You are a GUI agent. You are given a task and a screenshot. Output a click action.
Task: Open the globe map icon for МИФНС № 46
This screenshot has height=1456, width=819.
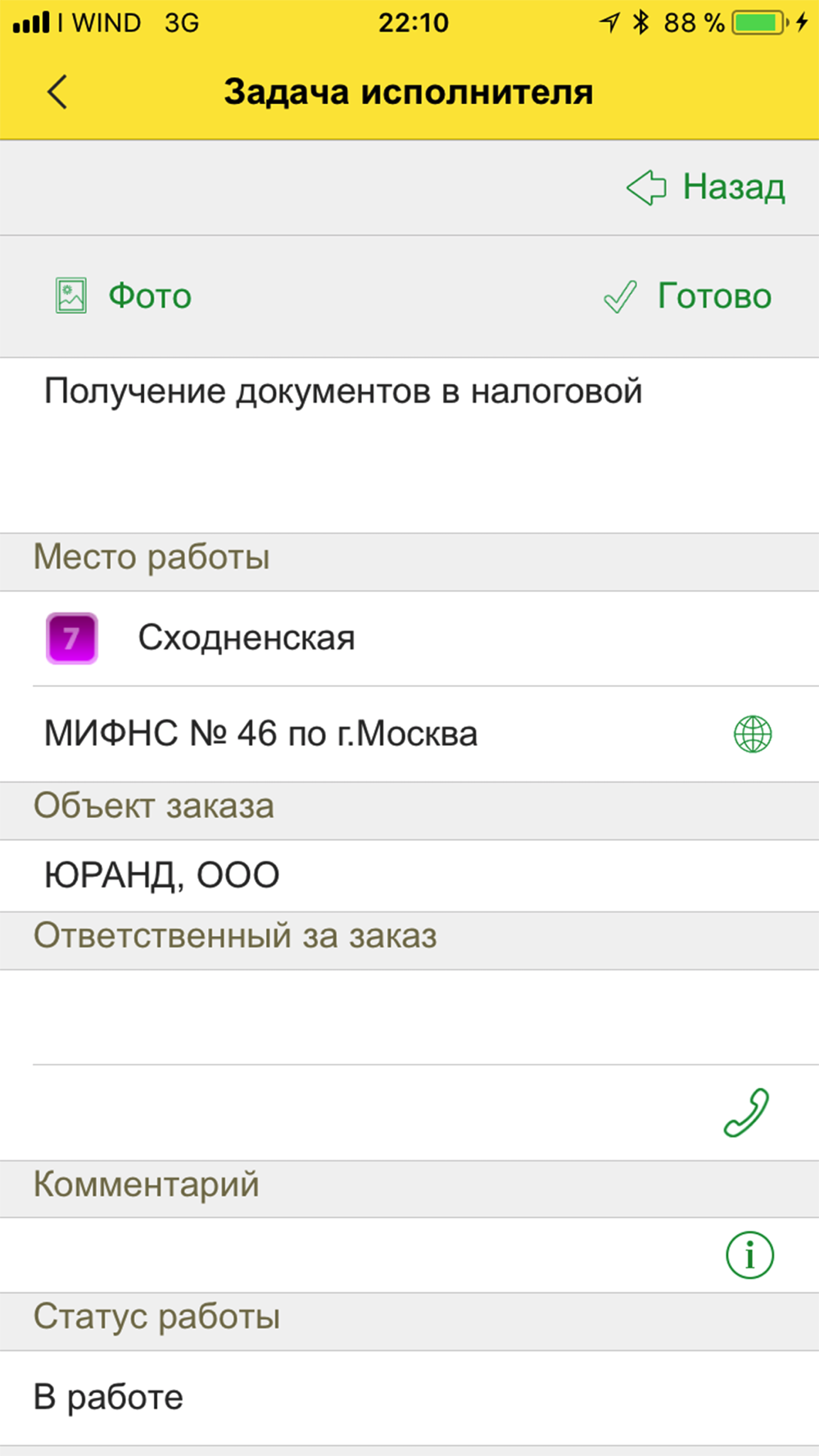point(753,734)
